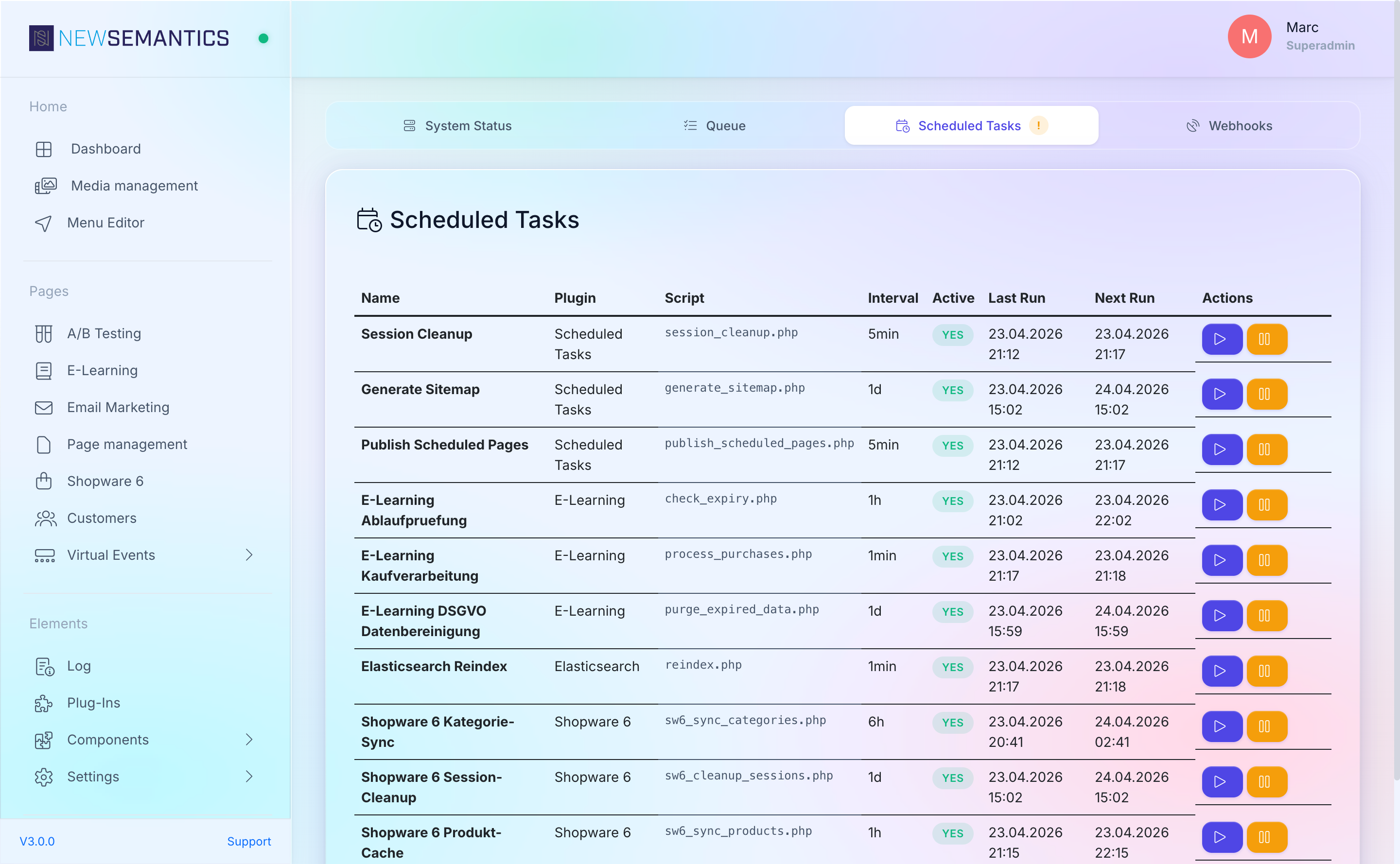Click the session_cleanup.php script text
This screenshot has width=1400, height=864.
[731, 332]
